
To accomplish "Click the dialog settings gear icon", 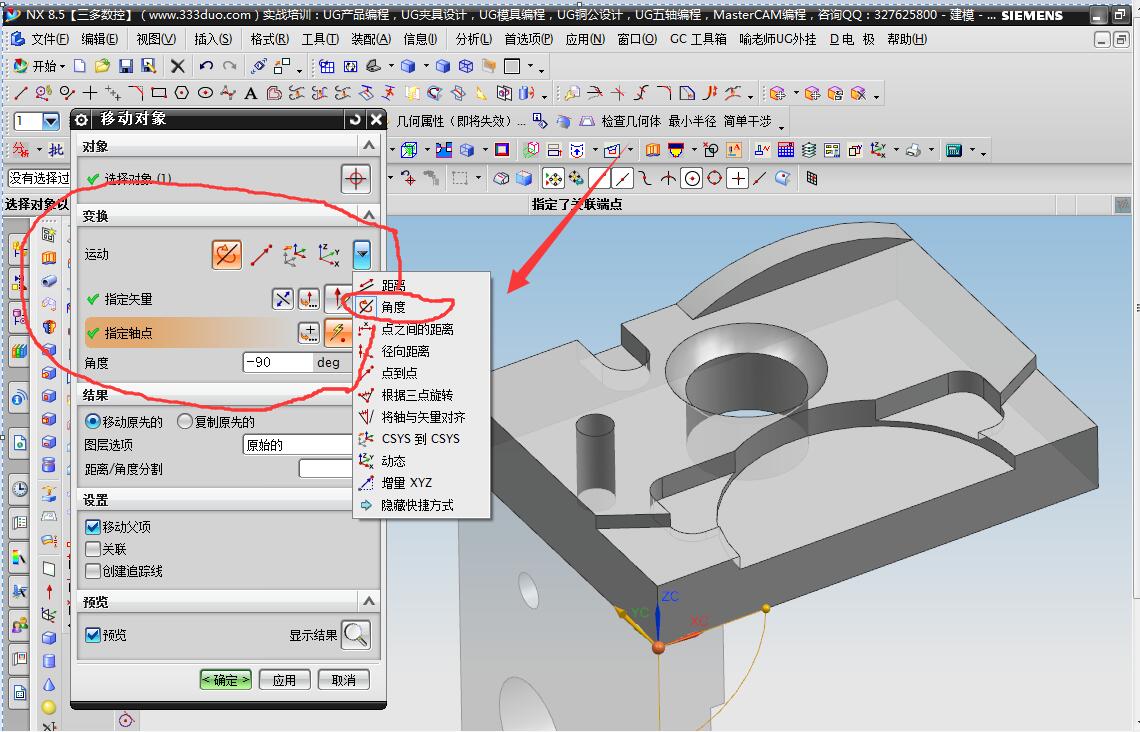I will [x=81, y=120].
